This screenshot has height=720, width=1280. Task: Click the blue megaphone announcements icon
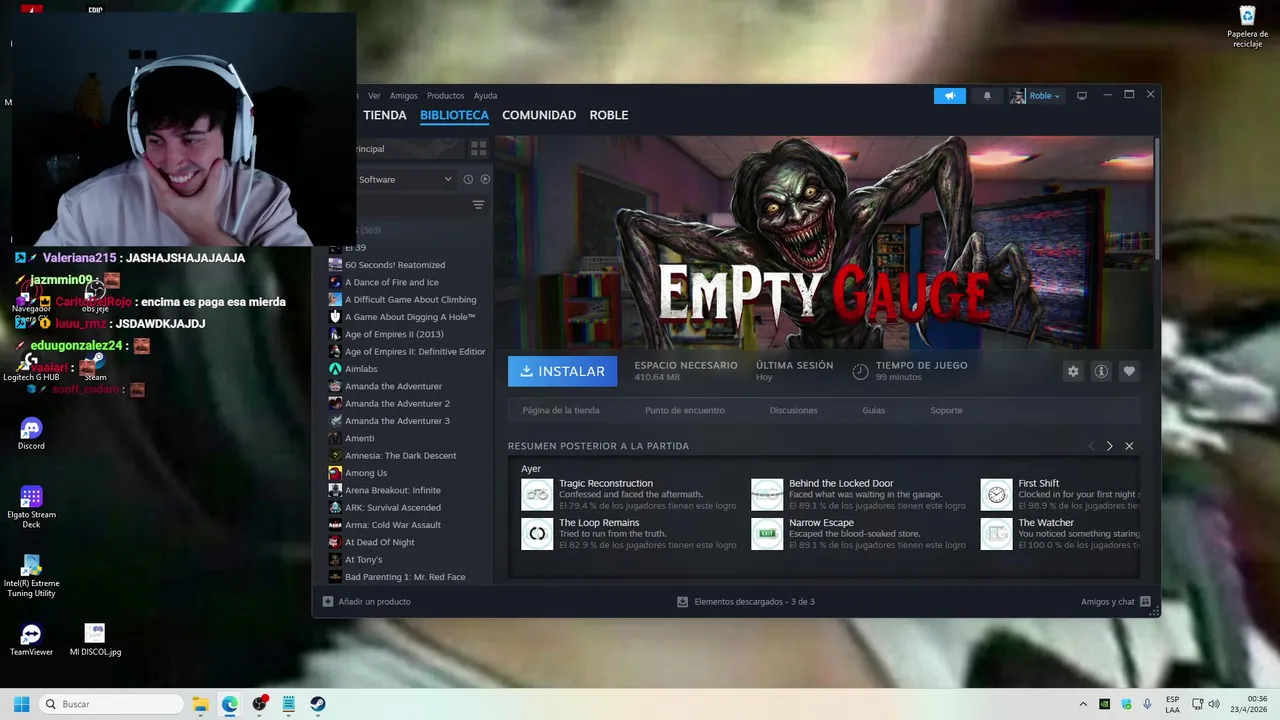pyautogui.click(x=950, y=96)
